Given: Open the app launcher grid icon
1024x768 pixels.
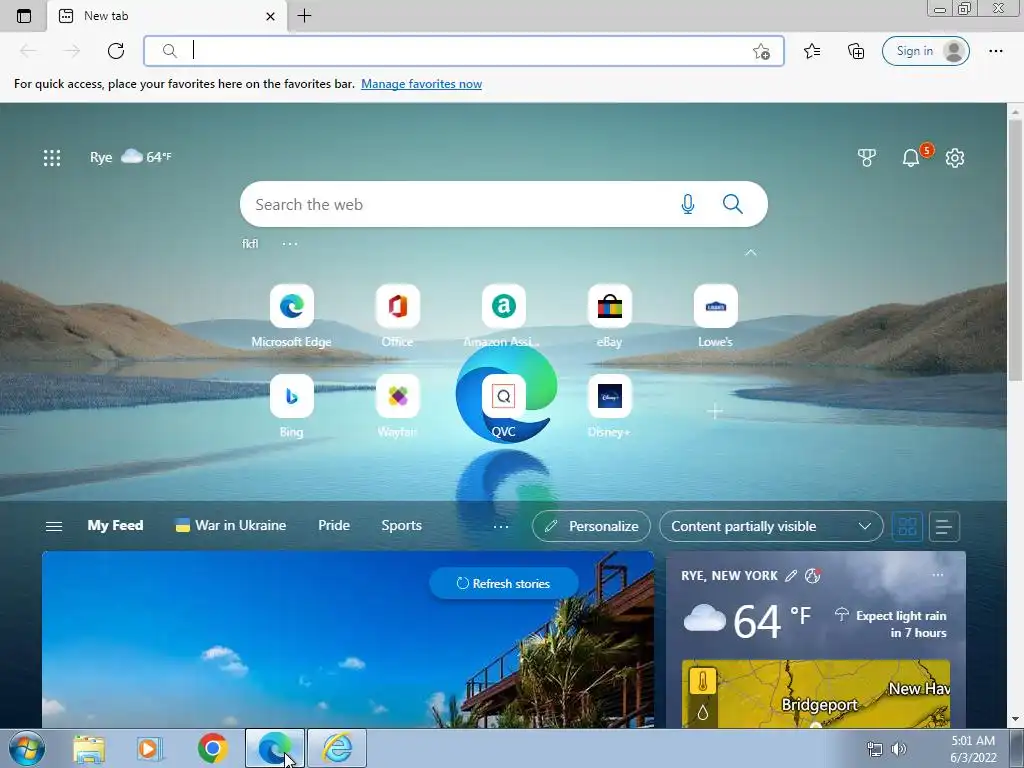Looking at the screenshot, I should [52, 157].
